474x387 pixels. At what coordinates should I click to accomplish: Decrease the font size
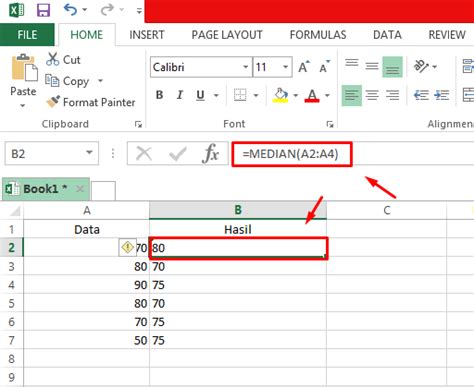(x=325, y=67)
